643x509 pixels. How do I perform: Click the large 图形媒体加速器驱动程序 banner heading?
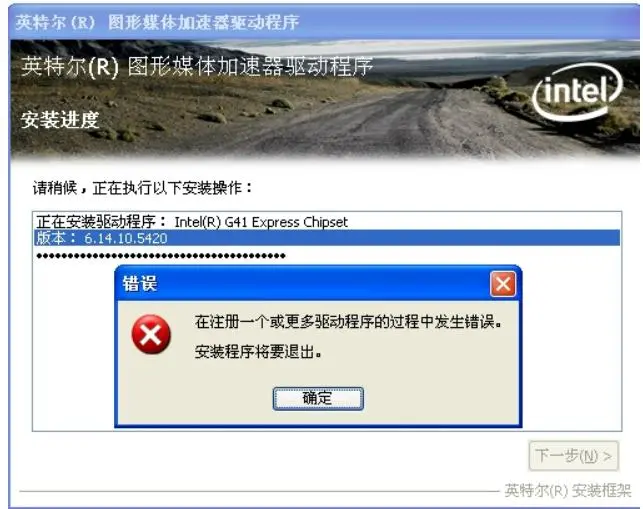[x=197, y=66]
